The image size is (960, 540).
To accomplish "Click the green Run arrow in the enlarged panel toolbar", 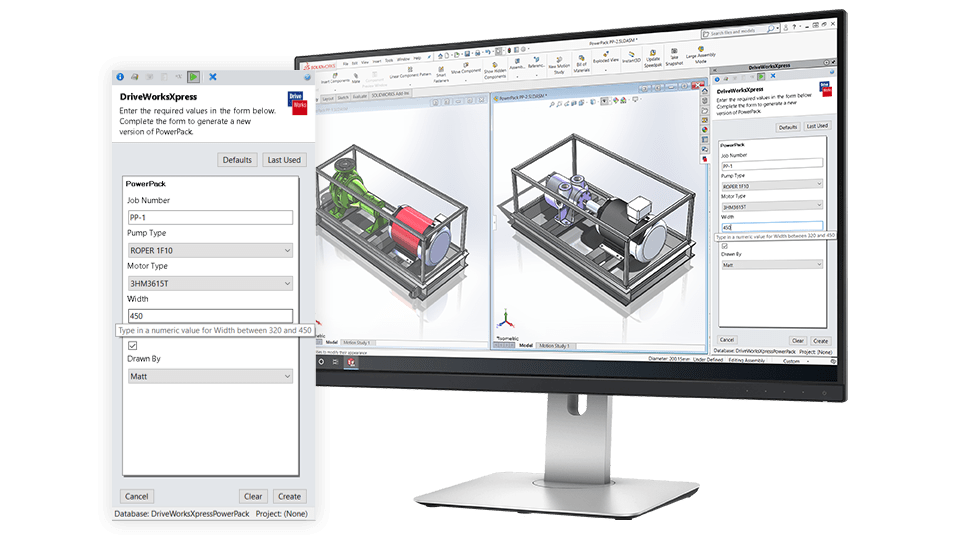I will click(x=193, y=77).
